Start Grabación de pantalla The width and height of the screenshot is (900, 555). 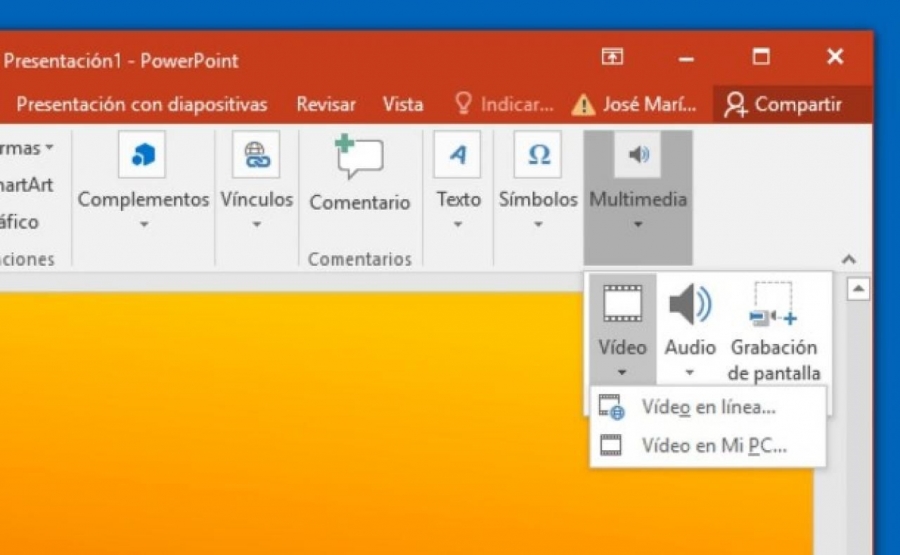click(x=773, y=331)
